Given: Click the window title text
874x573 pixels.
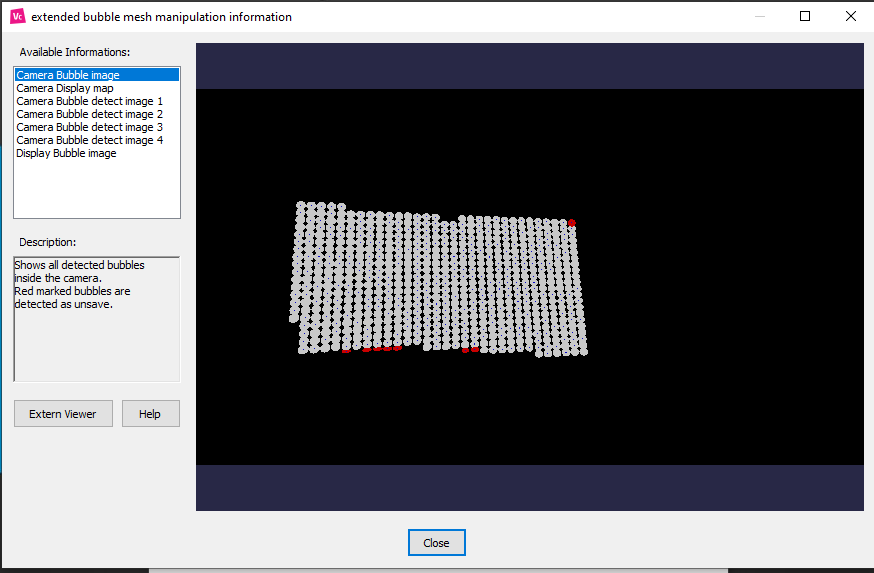Looking at the screenshot, I should 162,17.
